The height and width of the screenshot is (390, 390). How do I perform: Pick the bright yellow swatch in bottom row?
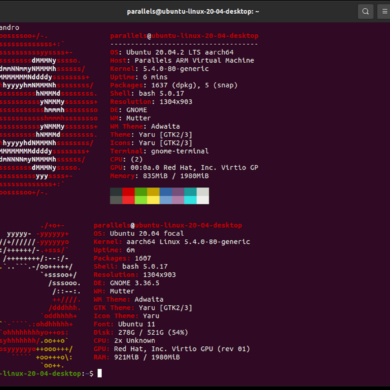pyautogui.click(x=153, y=200)
